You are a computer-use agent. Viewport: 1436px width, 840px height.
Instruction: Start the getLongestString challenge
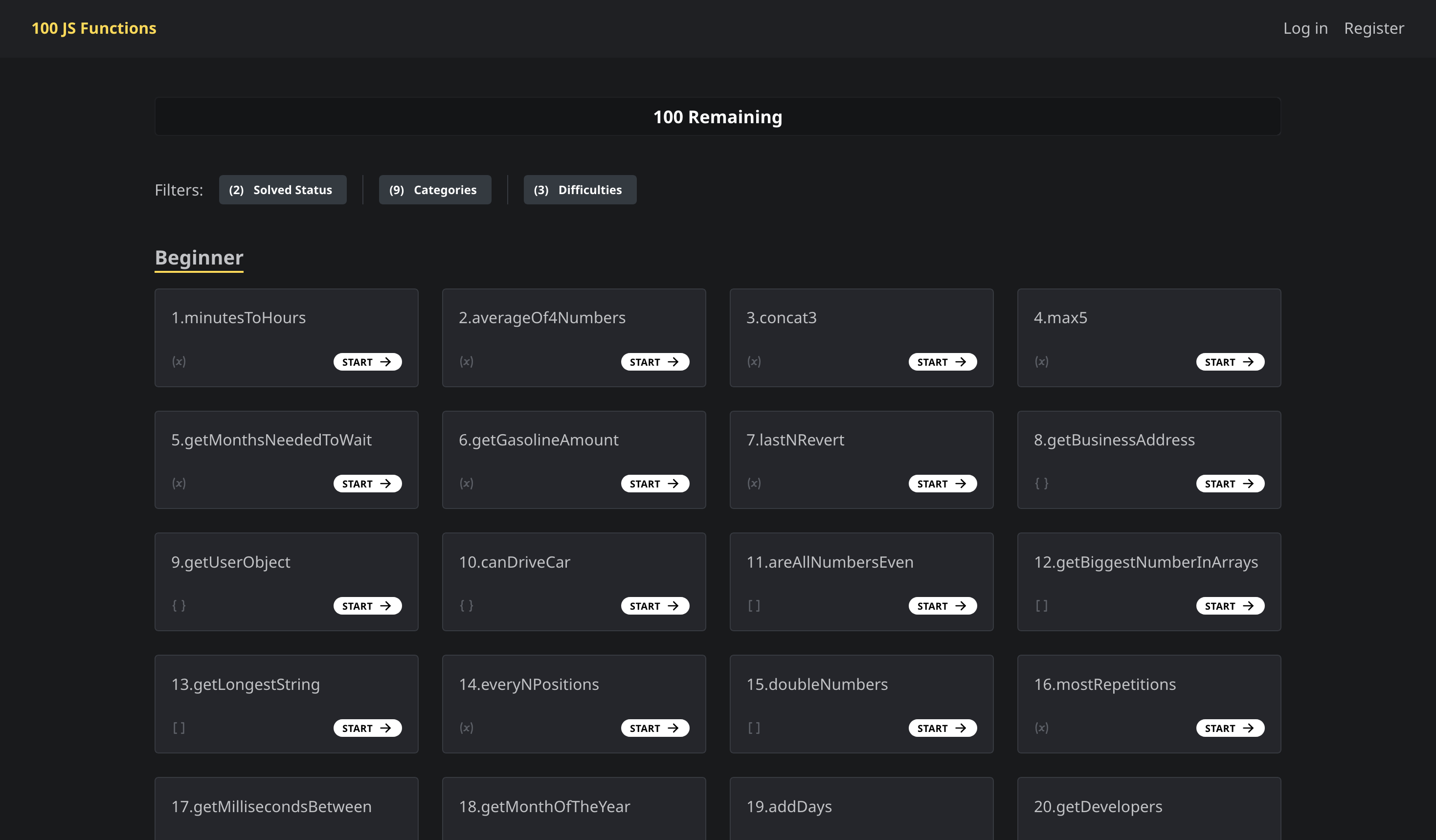[367, 728]
